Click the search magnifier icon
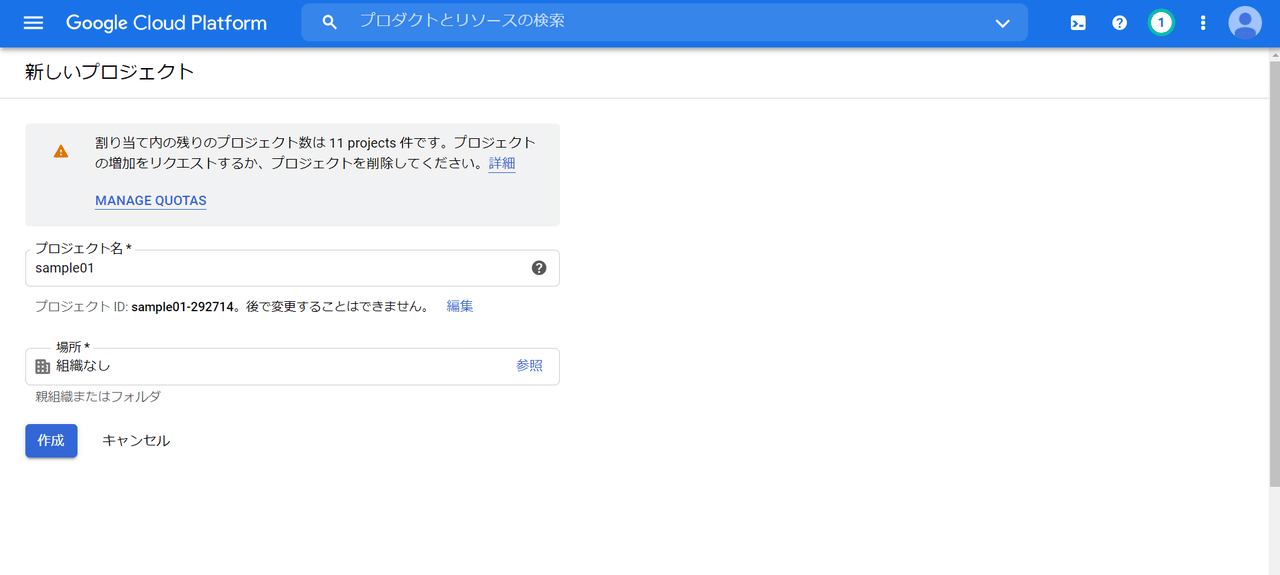1280x575 pixels. [330, 22]
